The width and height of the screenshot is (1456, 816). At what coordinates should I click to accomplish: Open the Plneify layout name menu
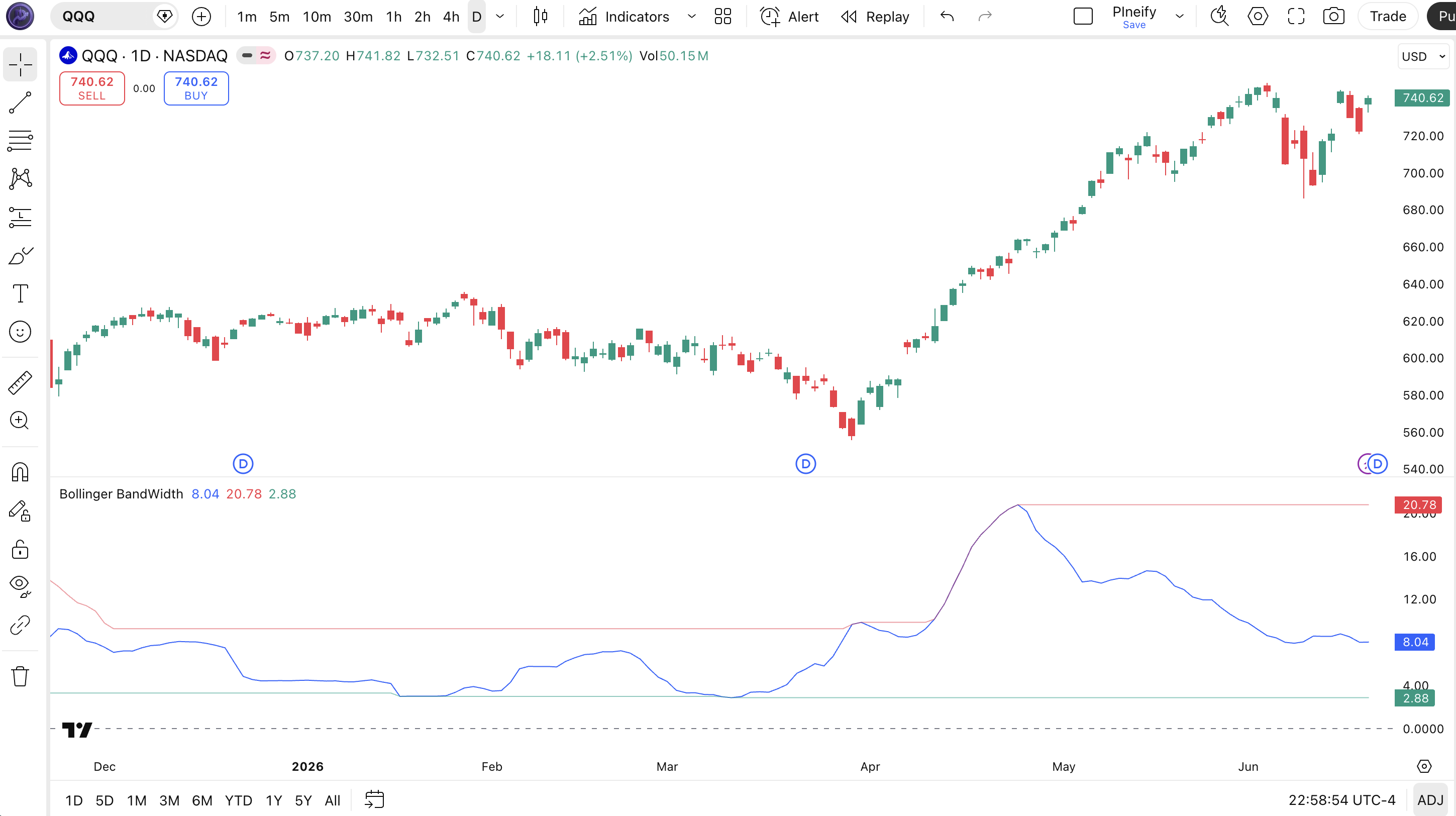(1134, 17)
